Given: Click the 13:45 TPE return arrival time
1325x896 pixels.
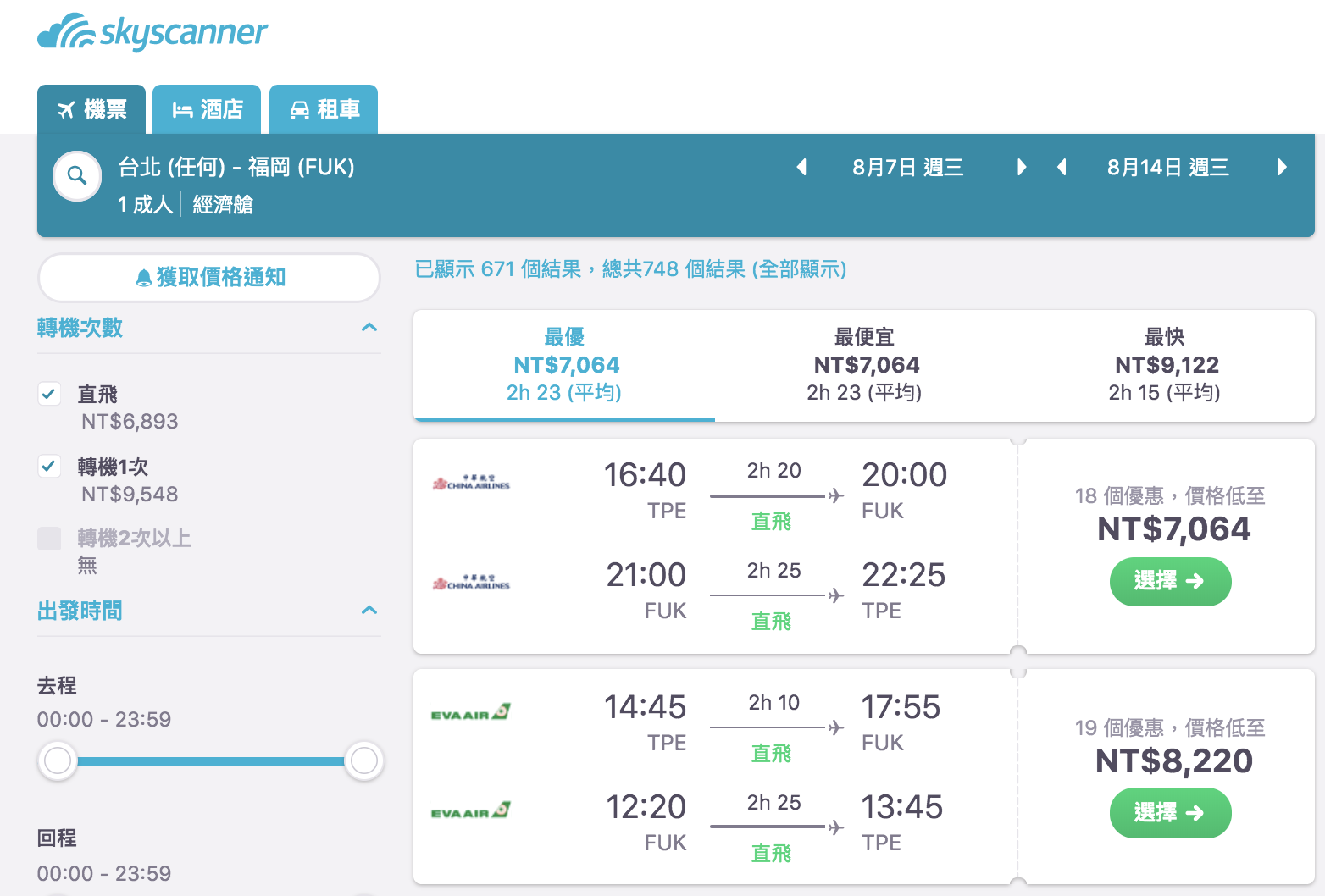Looking at the screenshot, I should pos(901,807).
